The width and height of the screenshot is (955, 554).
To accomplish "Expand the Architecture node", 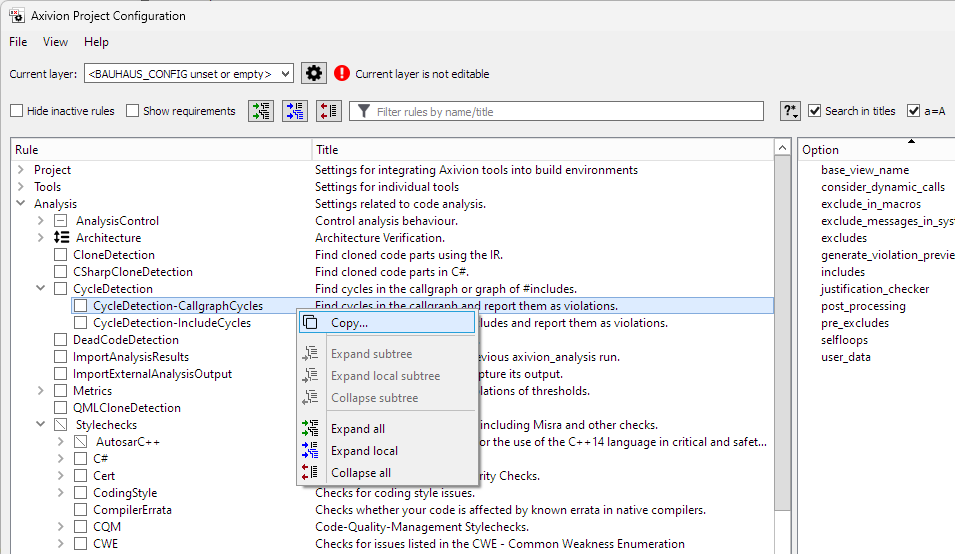I will click(x=41, y=237).
